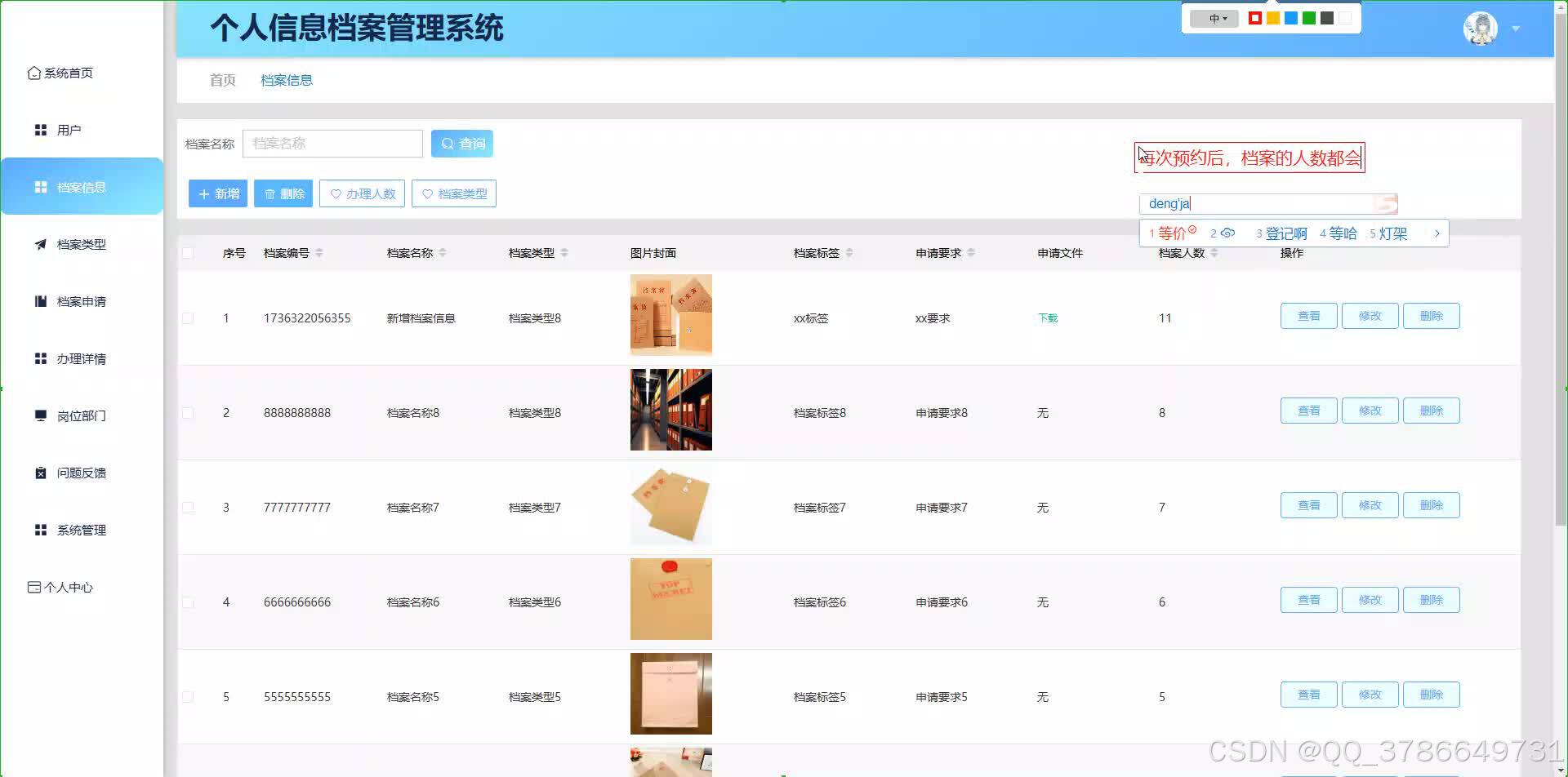Select the green color swatch in top toolbar
This screenshot has width=1568, height=777.
tap(1307, 17)
